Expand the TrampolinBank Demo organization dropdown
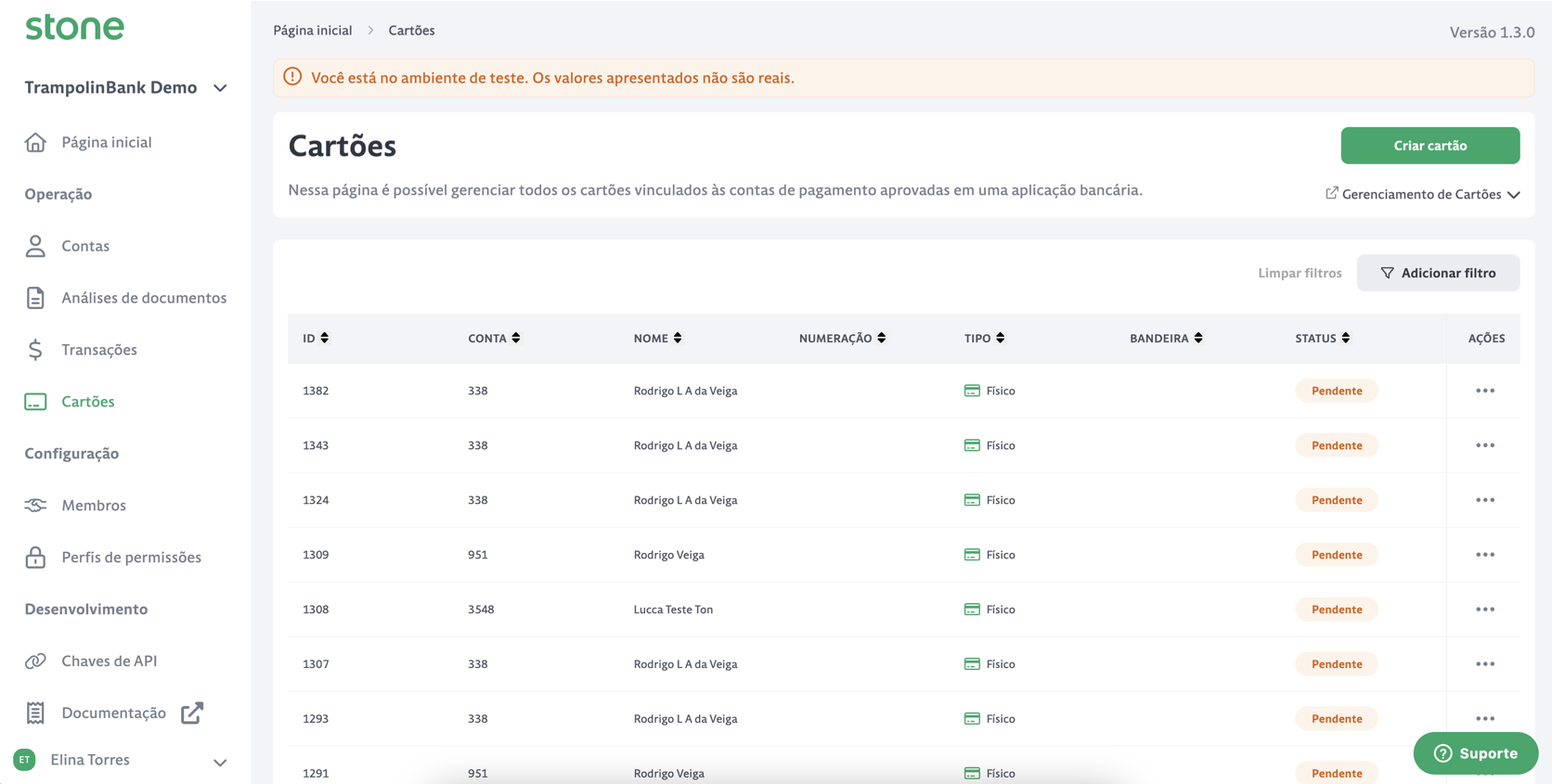The width and height of the screenshot is (1552, 784). 220,88
